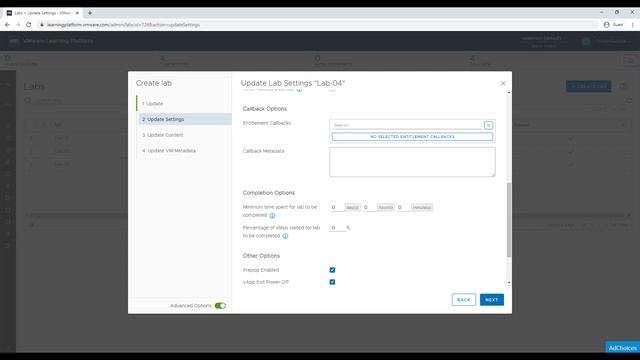
Task: Click the browser address bar URL
Action: coord(123,25)
